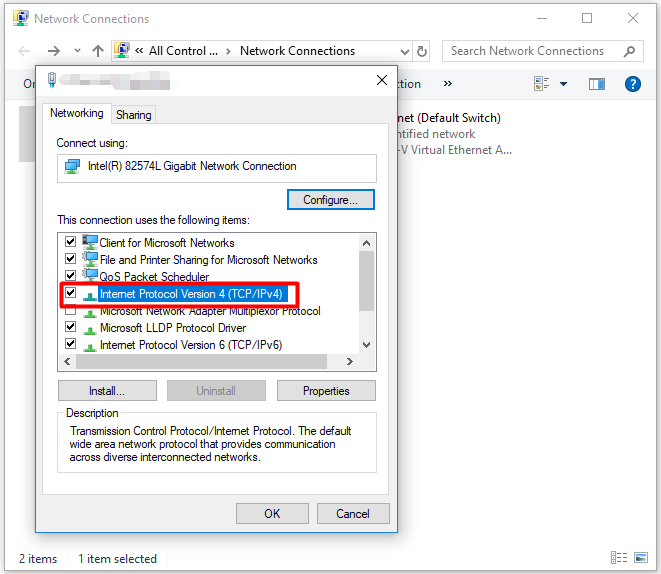Toggle QoS Packet Scheduler checkbox
Image resolution: width=661 pixels, height=574 pixels.
pyautogui.click(x=70, y=276)
